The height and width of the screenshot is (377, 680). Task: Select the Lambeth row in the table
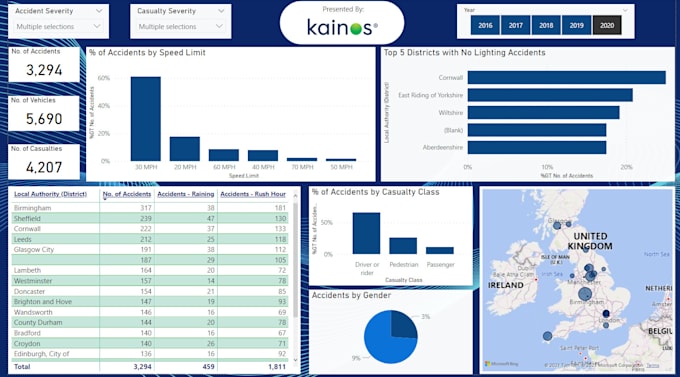coord(150,270)
